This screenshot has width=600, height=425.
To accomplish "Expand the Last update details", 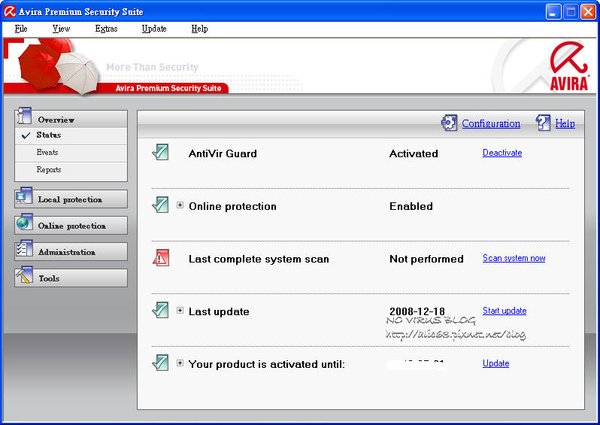I will [180, 310].
